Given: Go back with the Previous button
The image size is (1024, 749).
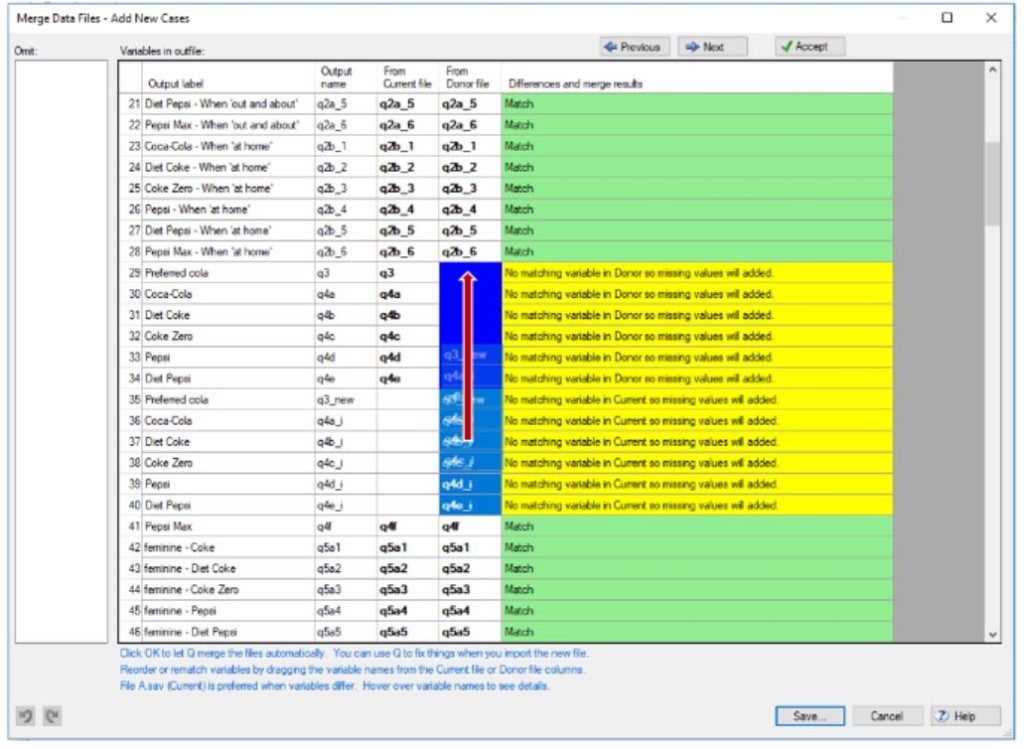Looking at the screenshot, I should pyautogui.click(x=634, y=46).
